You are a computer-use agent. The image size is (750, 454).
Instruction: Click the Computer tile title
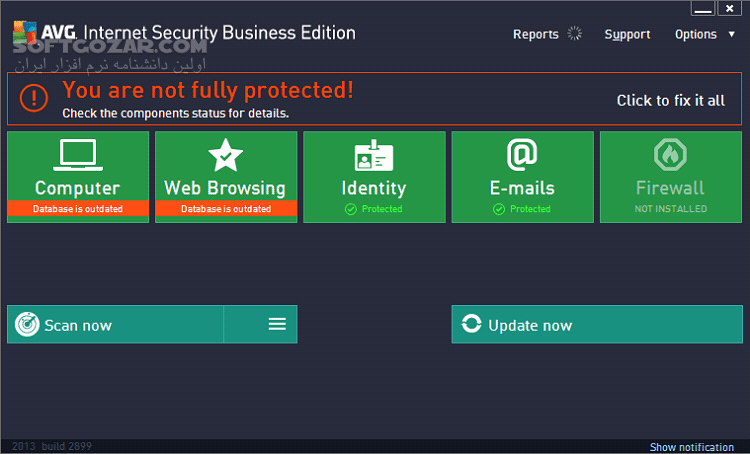point(77,188)
